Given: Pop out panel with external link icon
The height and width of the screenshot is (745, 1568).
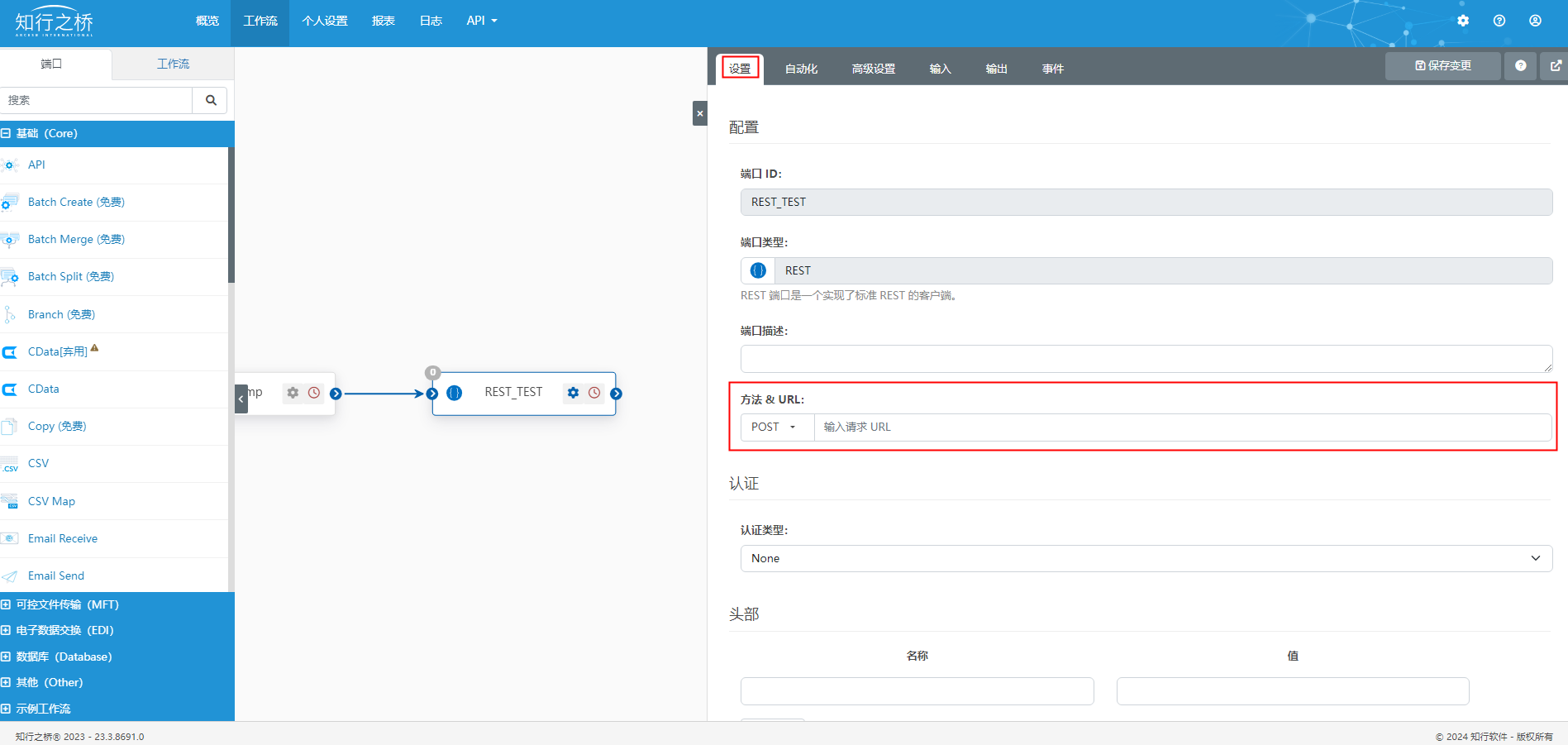Looking at the screenshot, I should click(x=1555, y=66).
